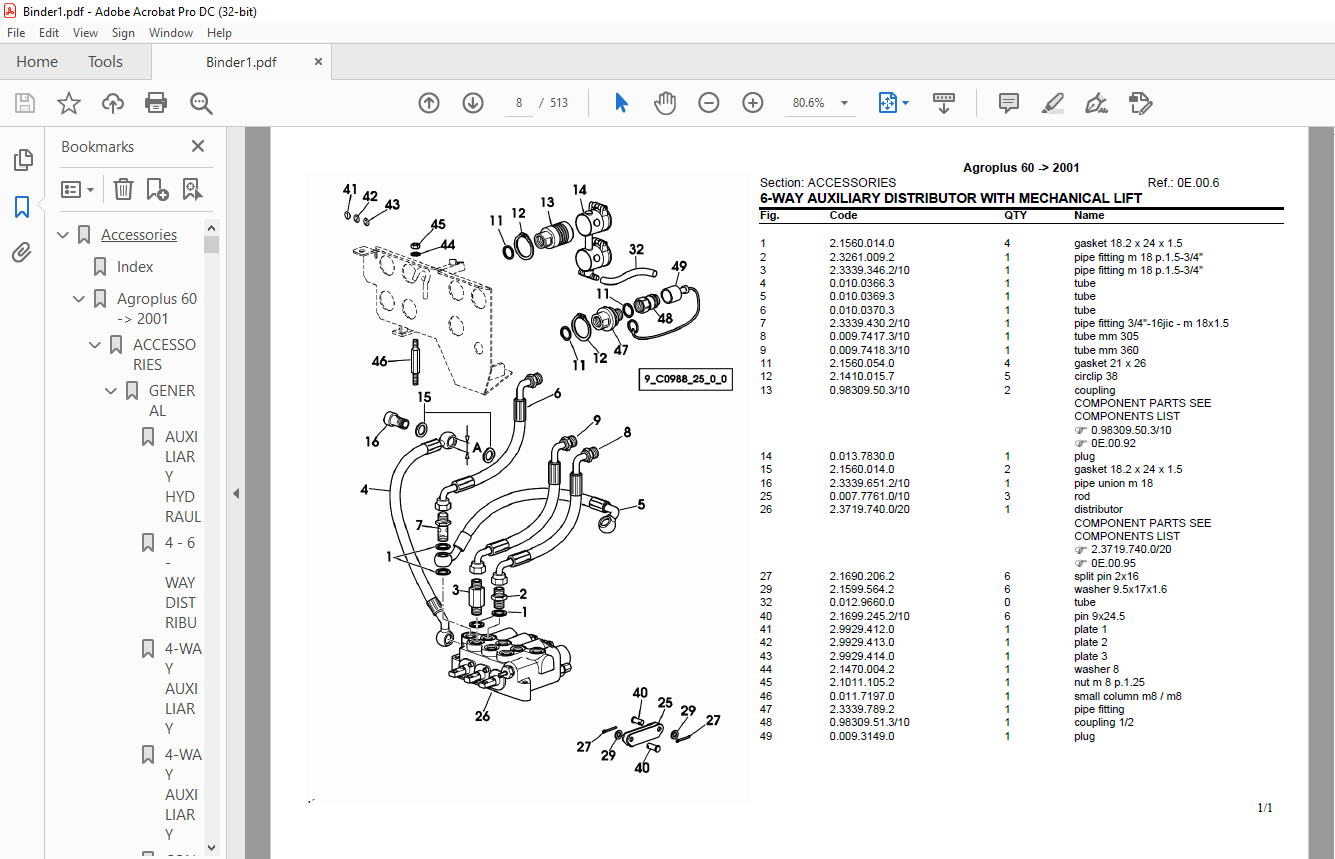Delete selected bookmark trash icon

click(123, 189)
